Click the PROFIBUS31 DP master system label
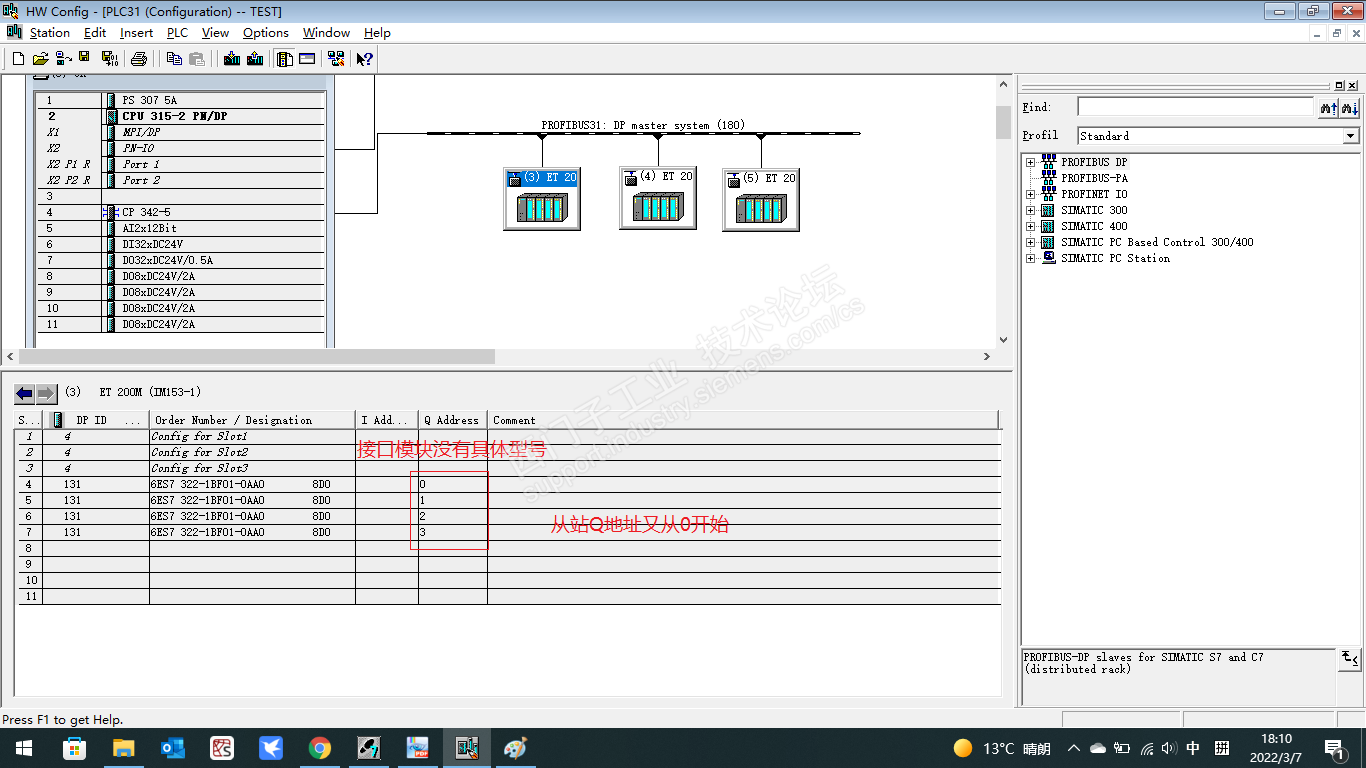This screenshot has height=768, width=1366. (643, 126)
